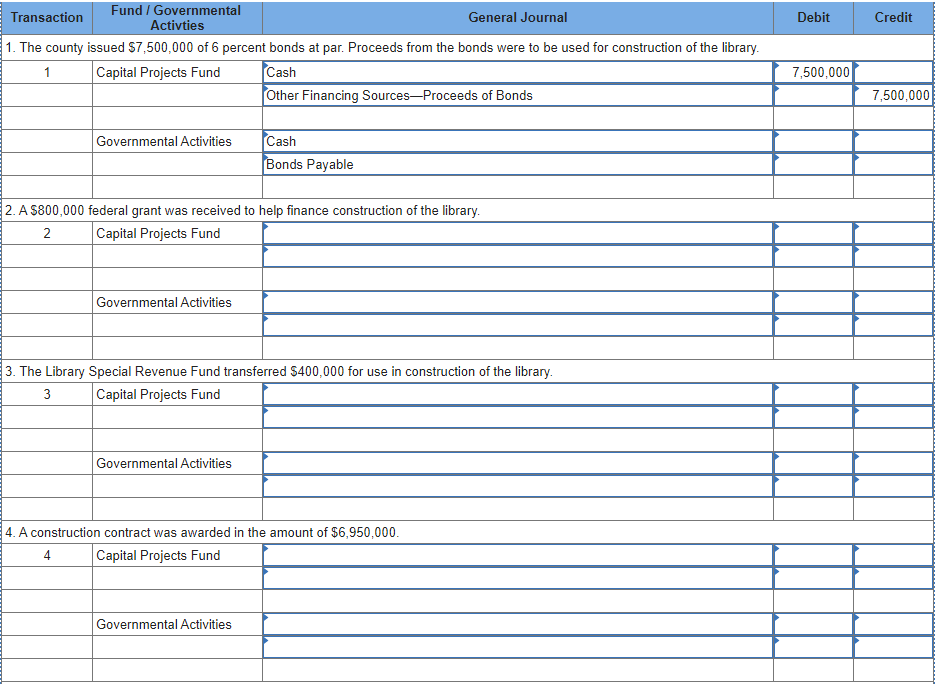Viewport: 935px width, 684px height.
Task: Click credit field for transaction 4 Governmental Activities second row
Action: tap(893, 647)
